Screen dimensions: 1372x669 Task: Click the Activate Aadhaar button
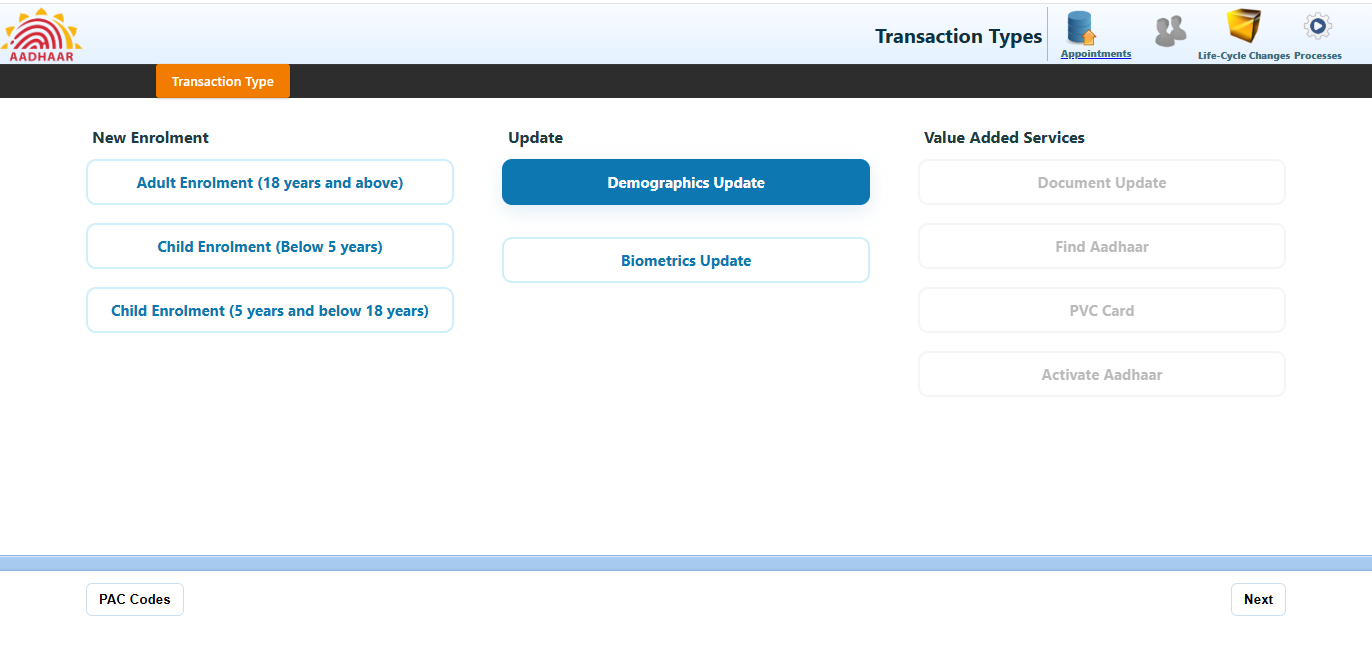[x=1102, y=375]
